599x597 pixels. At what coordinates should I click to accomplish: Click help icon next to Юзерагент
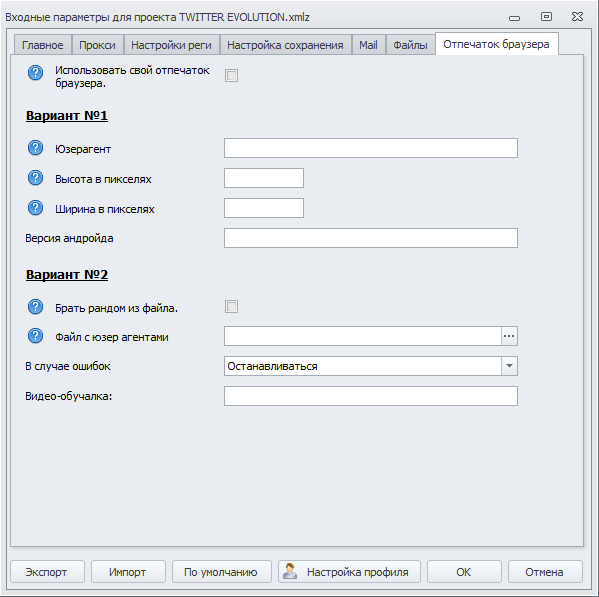(36, 148)
